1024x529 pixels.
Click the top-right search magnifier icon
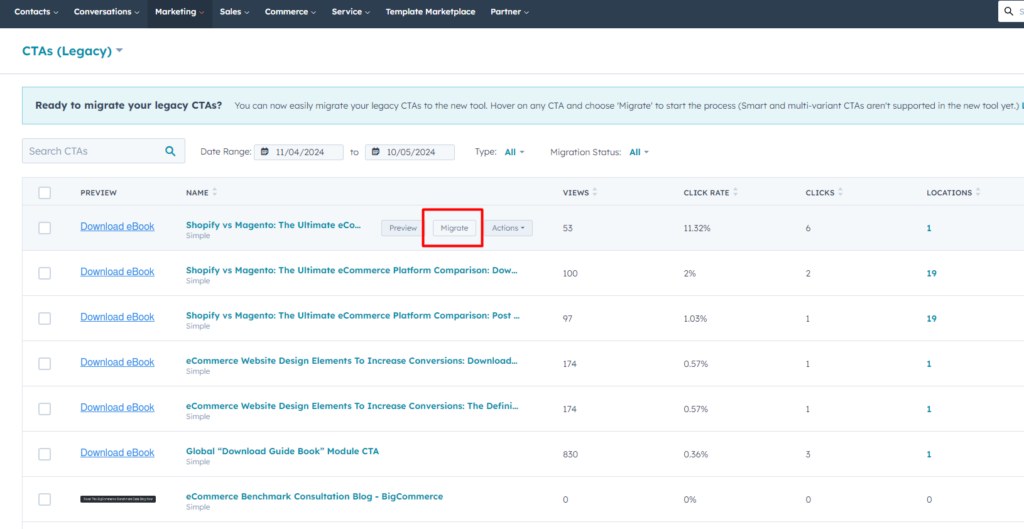(1009, 11)
